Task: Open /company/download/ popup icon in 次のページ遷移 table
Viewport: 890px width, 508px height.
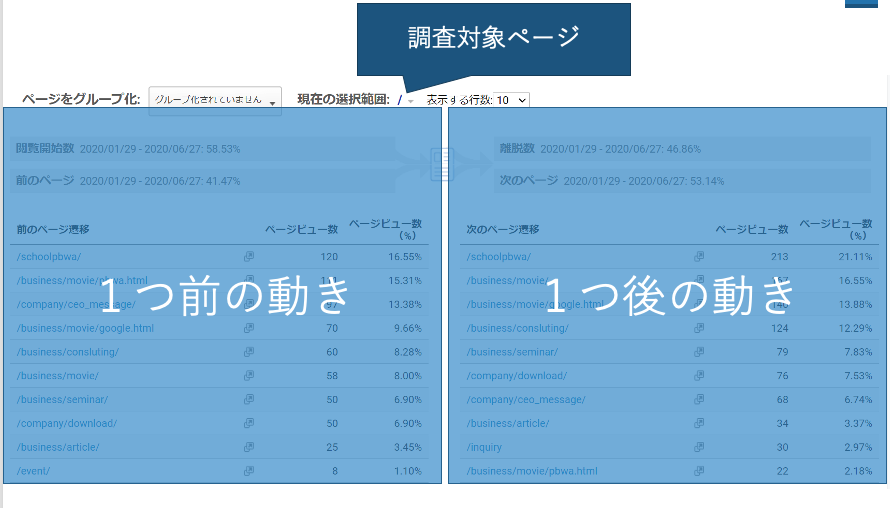Action: [699, 376]
